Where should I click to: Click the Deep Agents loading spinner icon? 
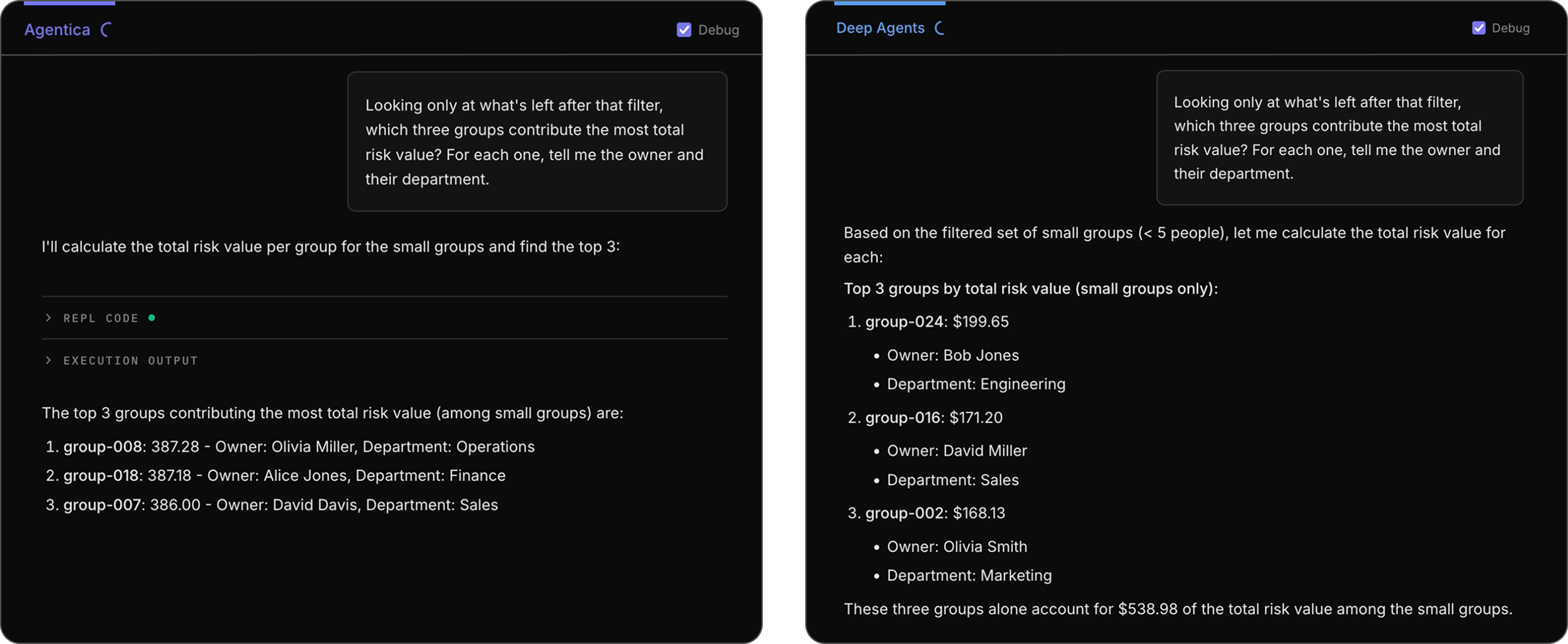[x=940, y=28]
